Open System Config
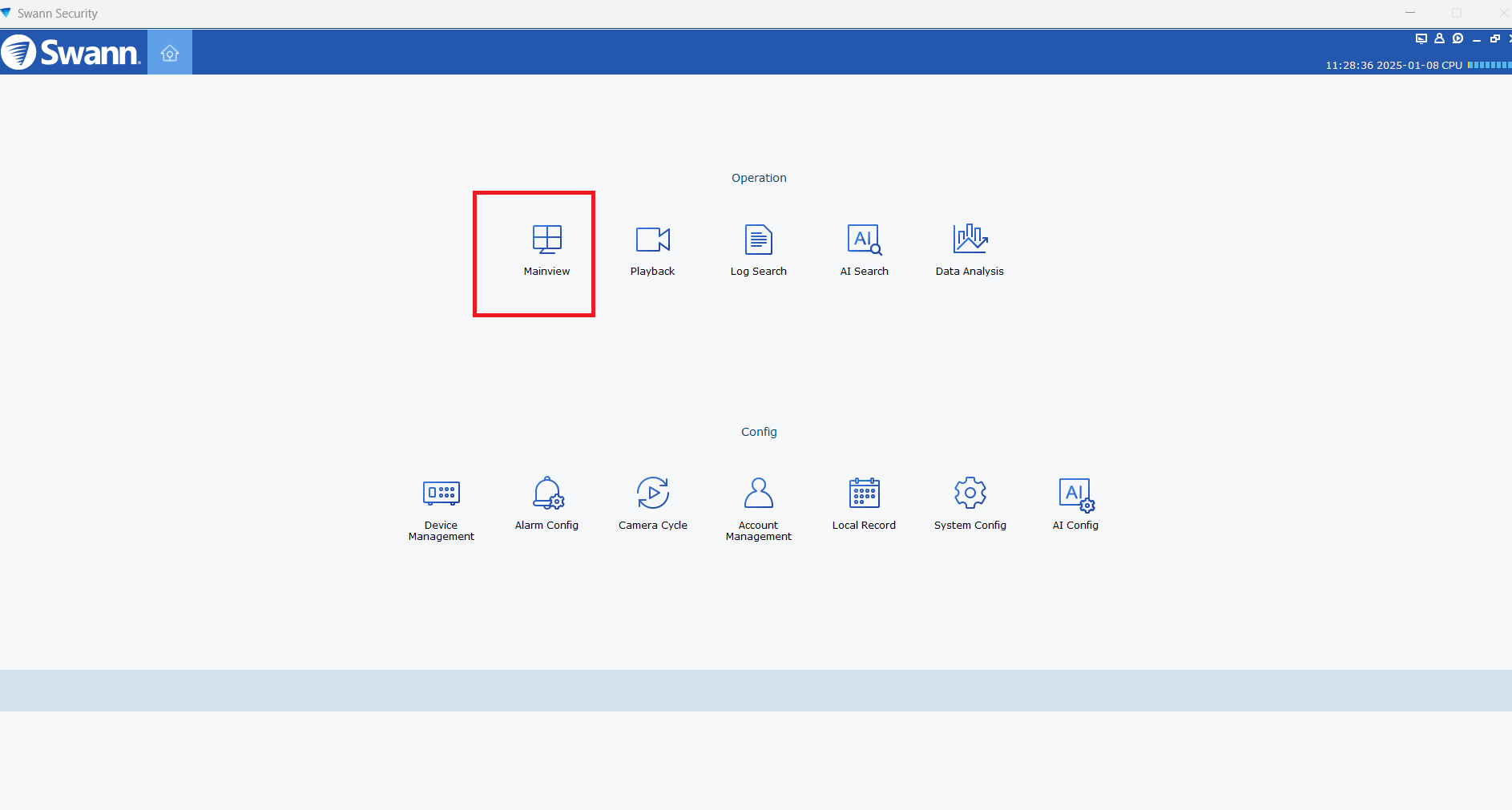The width and height of the screenshot is (1512, 810). (970, 503)
